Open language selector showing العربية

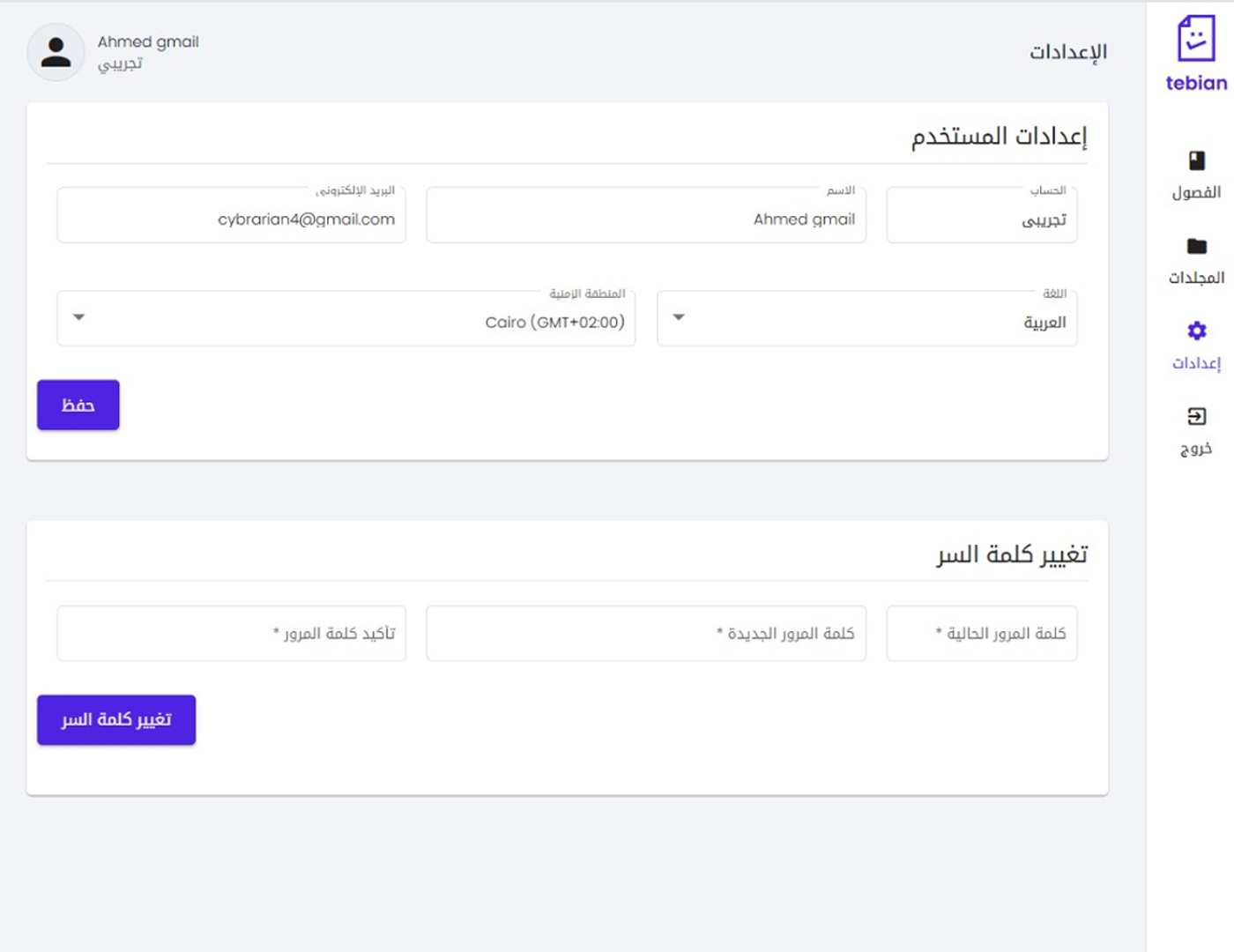tap(867, 318)
